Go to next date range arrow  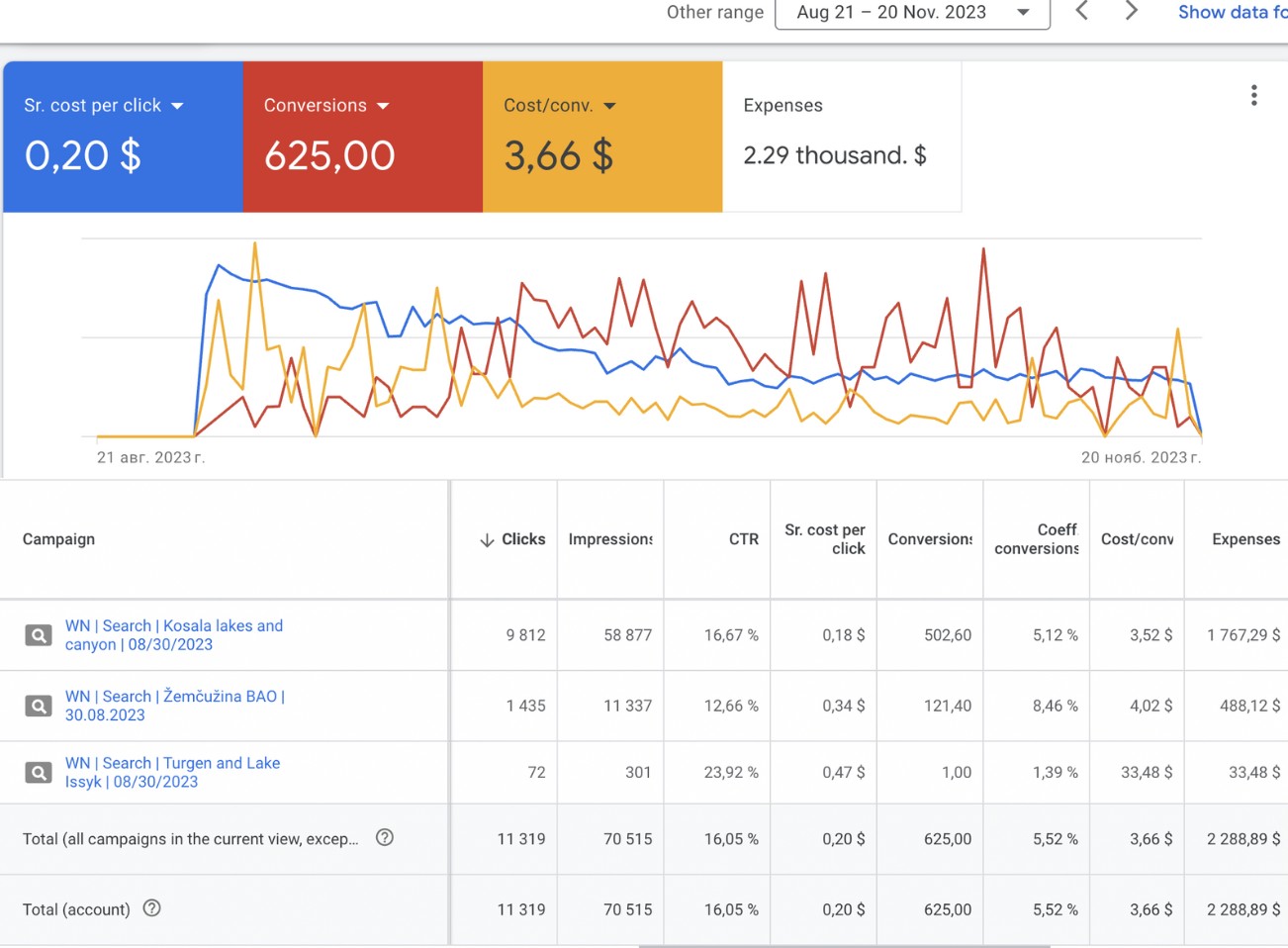pos(1131,12)
